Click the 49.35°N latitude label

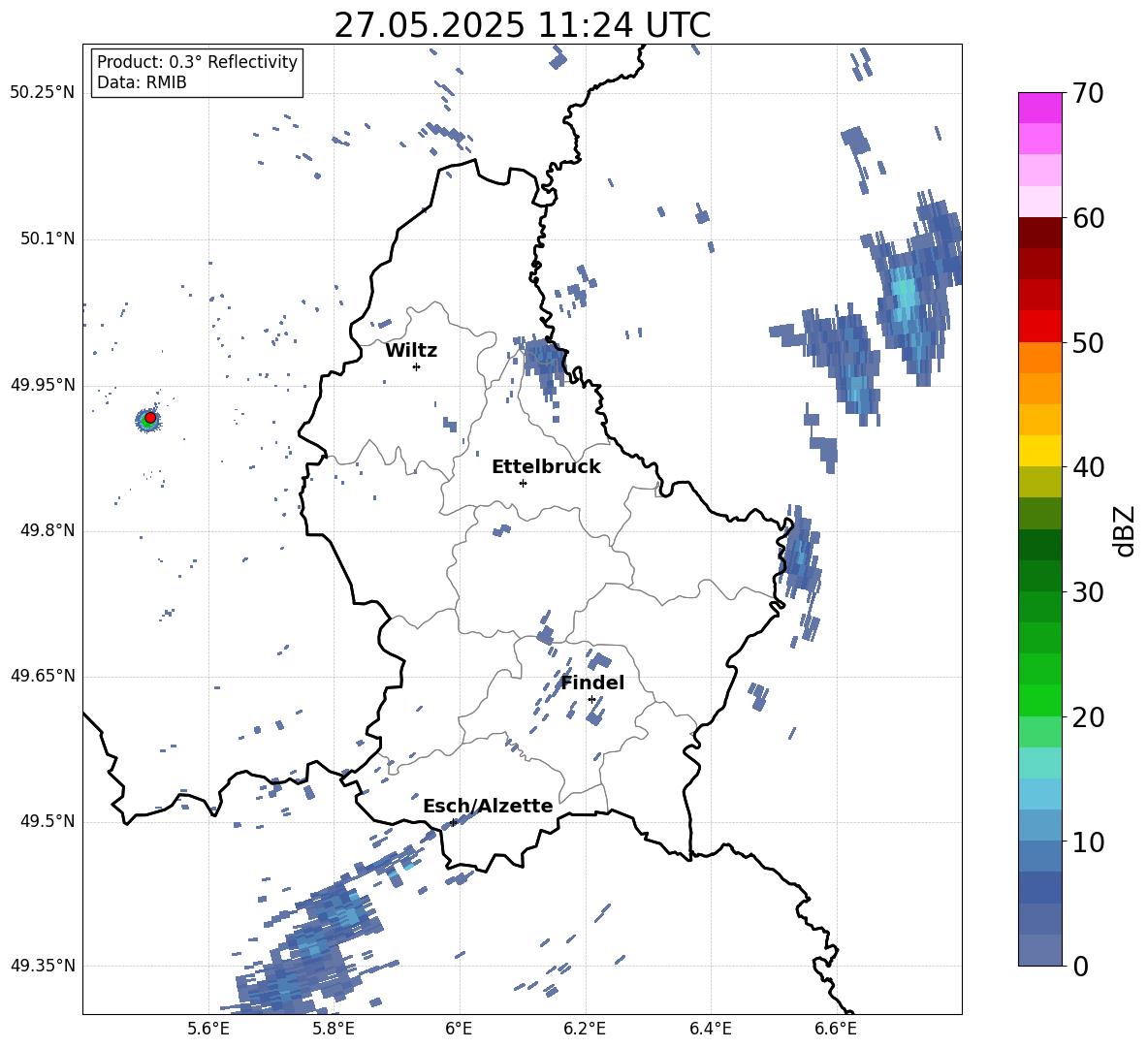pyautogui.click(x=43, y=966)
